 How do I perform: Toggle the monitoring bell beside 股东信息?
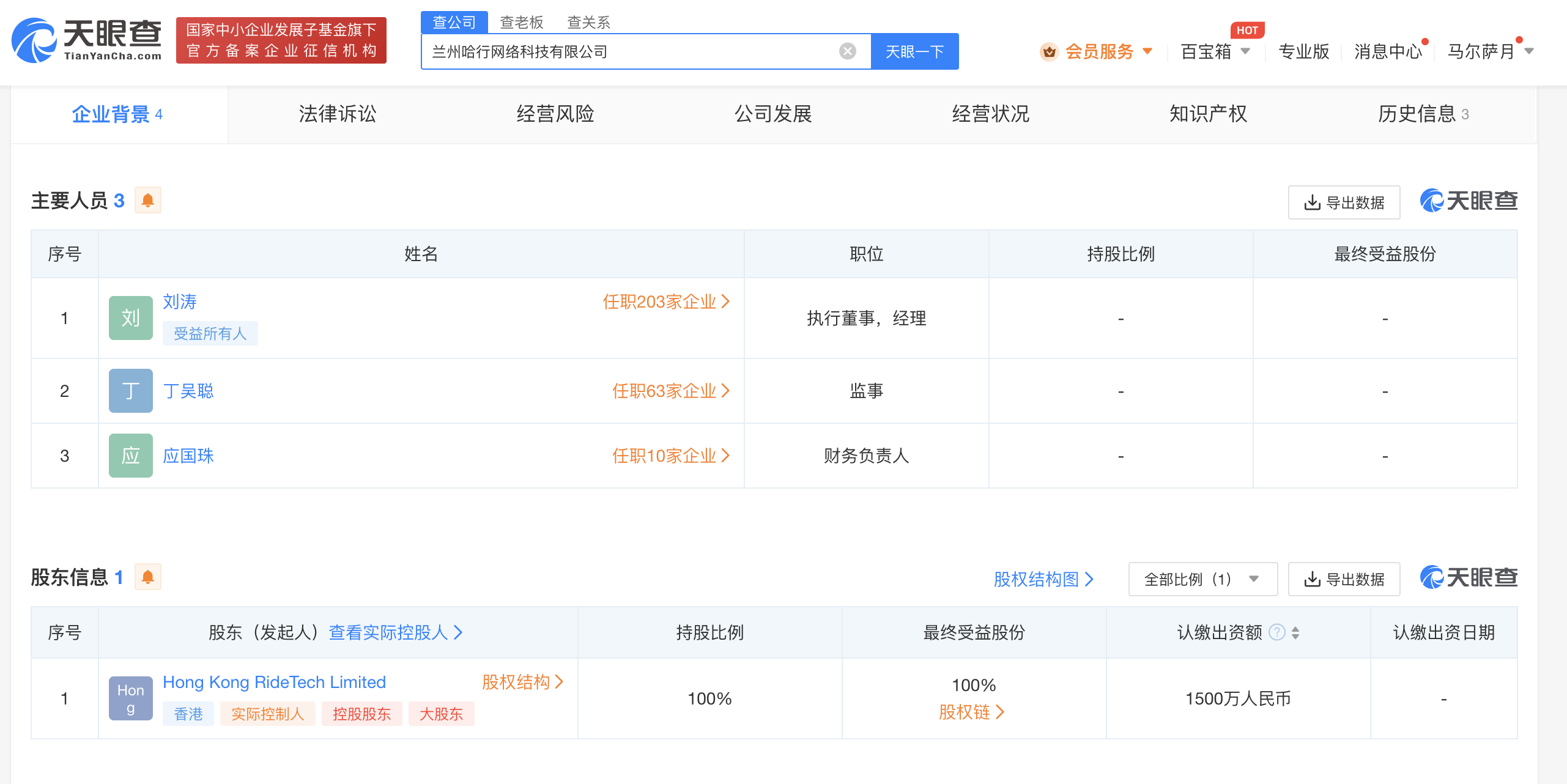tap(147, 577)
